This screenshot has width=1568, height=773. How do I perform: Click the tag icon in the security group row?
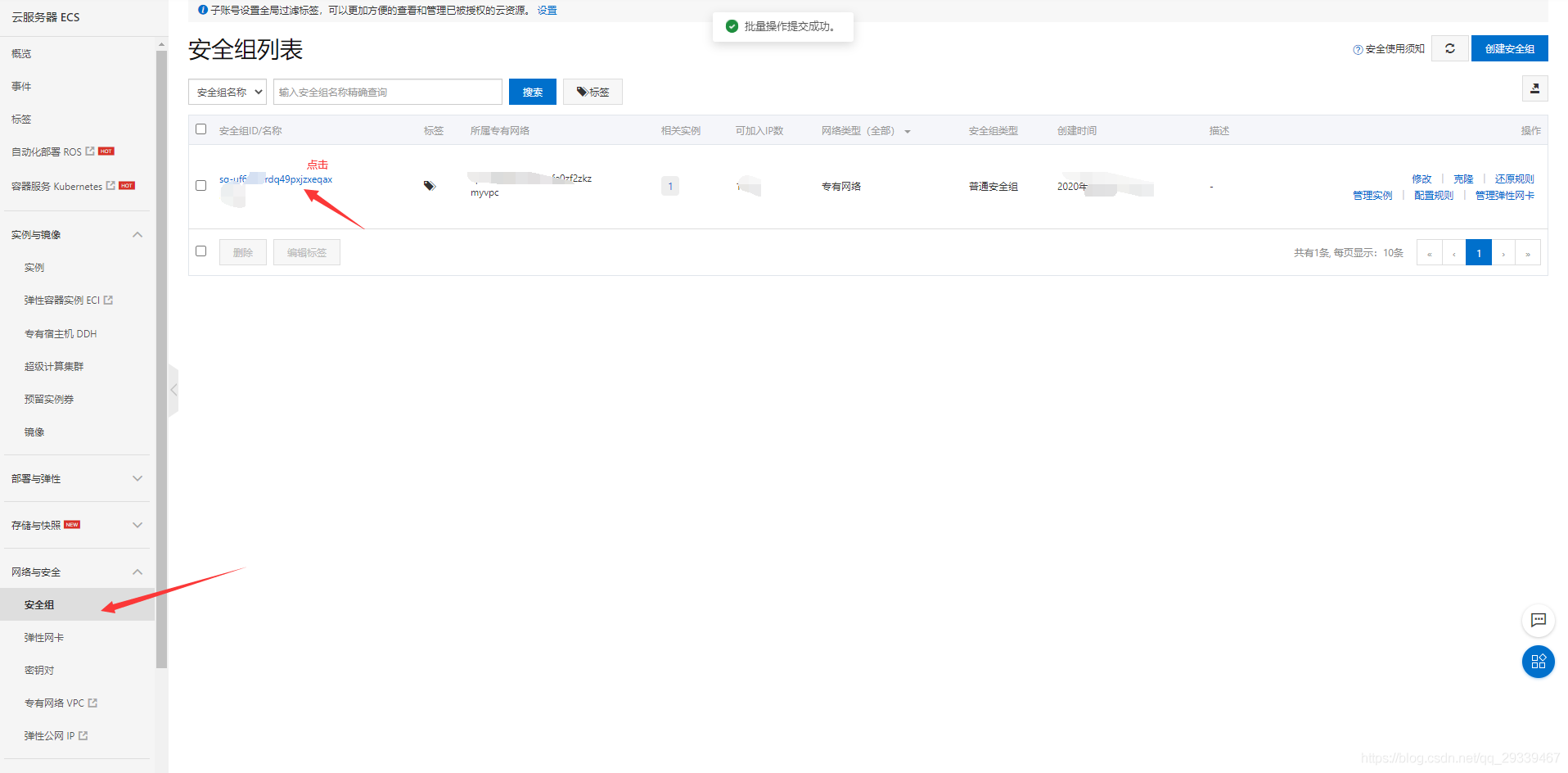430,186
